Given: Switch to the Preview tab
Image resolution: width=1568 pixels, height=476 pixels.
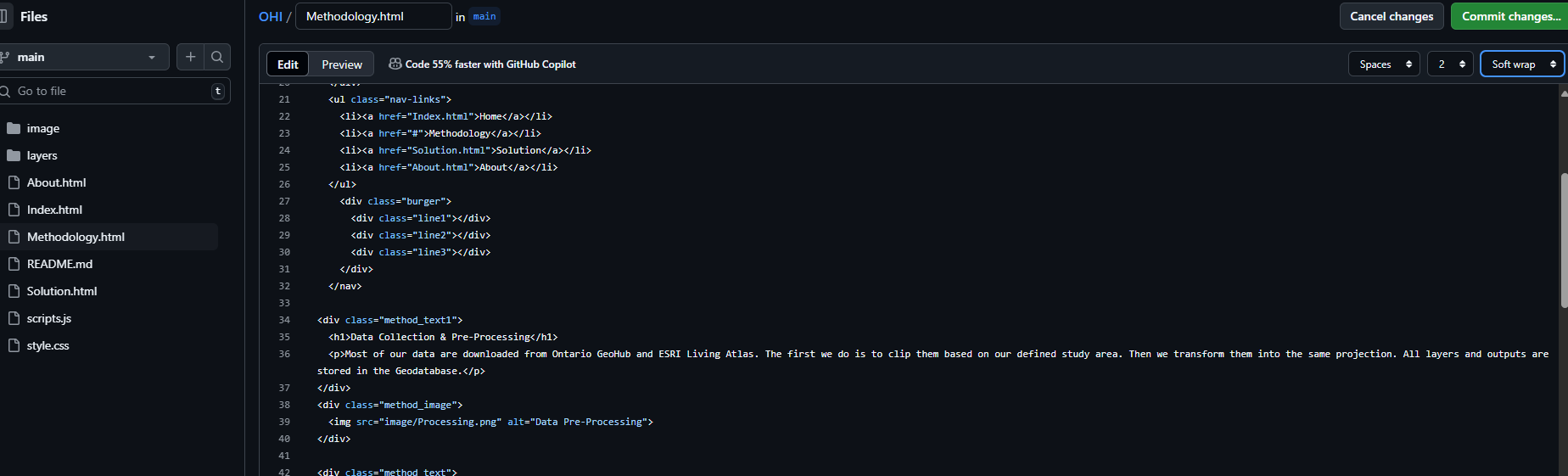Looking at the screenshot, I should click(342, 64).
